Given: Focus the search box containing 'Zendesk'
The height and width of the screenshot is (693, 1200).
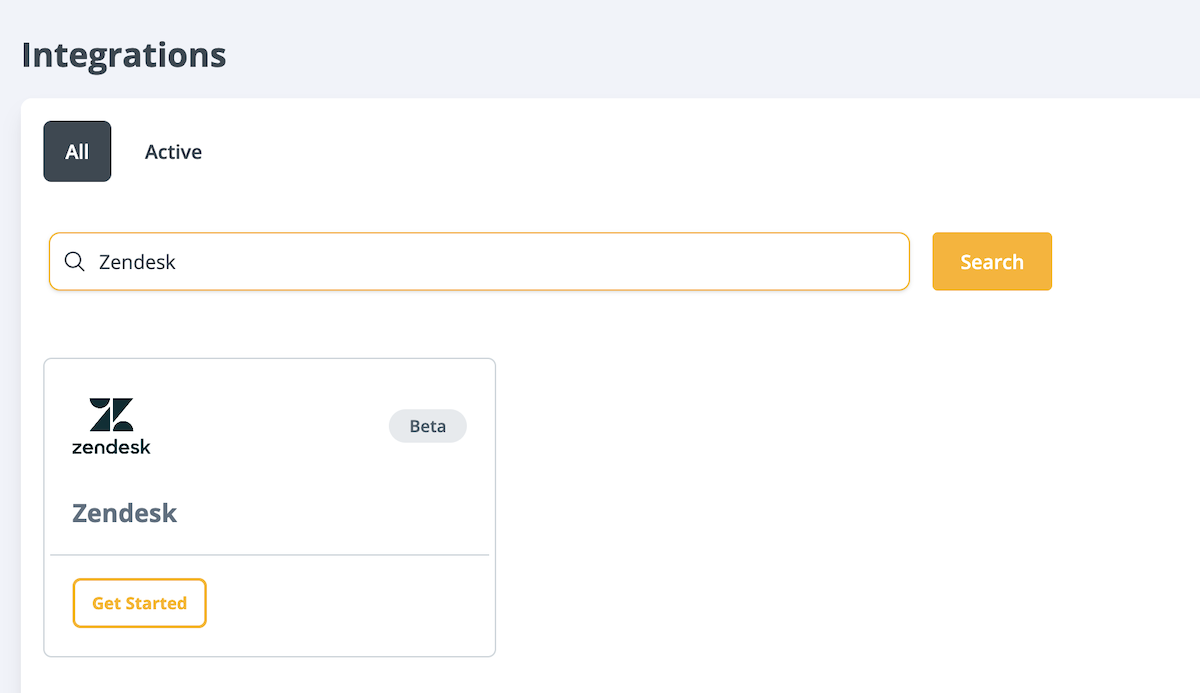Looking at the screenshot, I should click(x=400, y=261).
